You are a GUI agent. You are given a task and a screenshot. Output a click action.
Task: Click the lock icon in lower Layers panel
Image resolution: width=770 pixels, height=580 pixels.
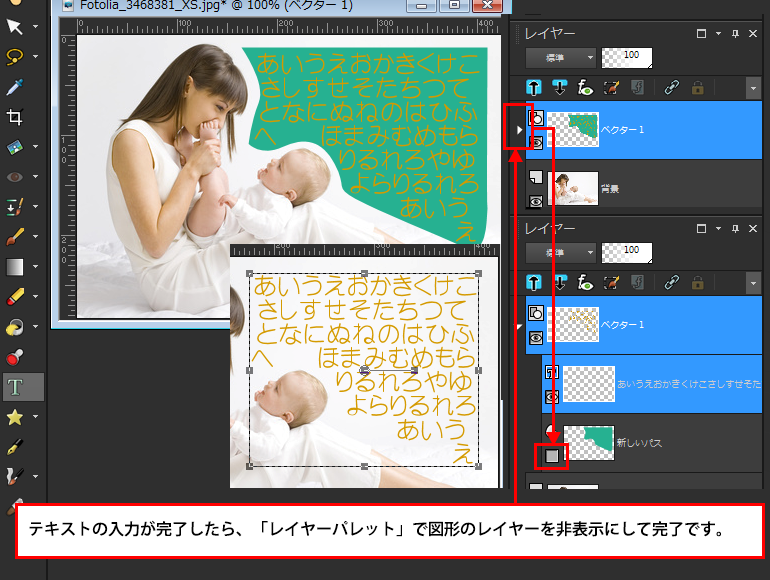click(x=697, y=283)
